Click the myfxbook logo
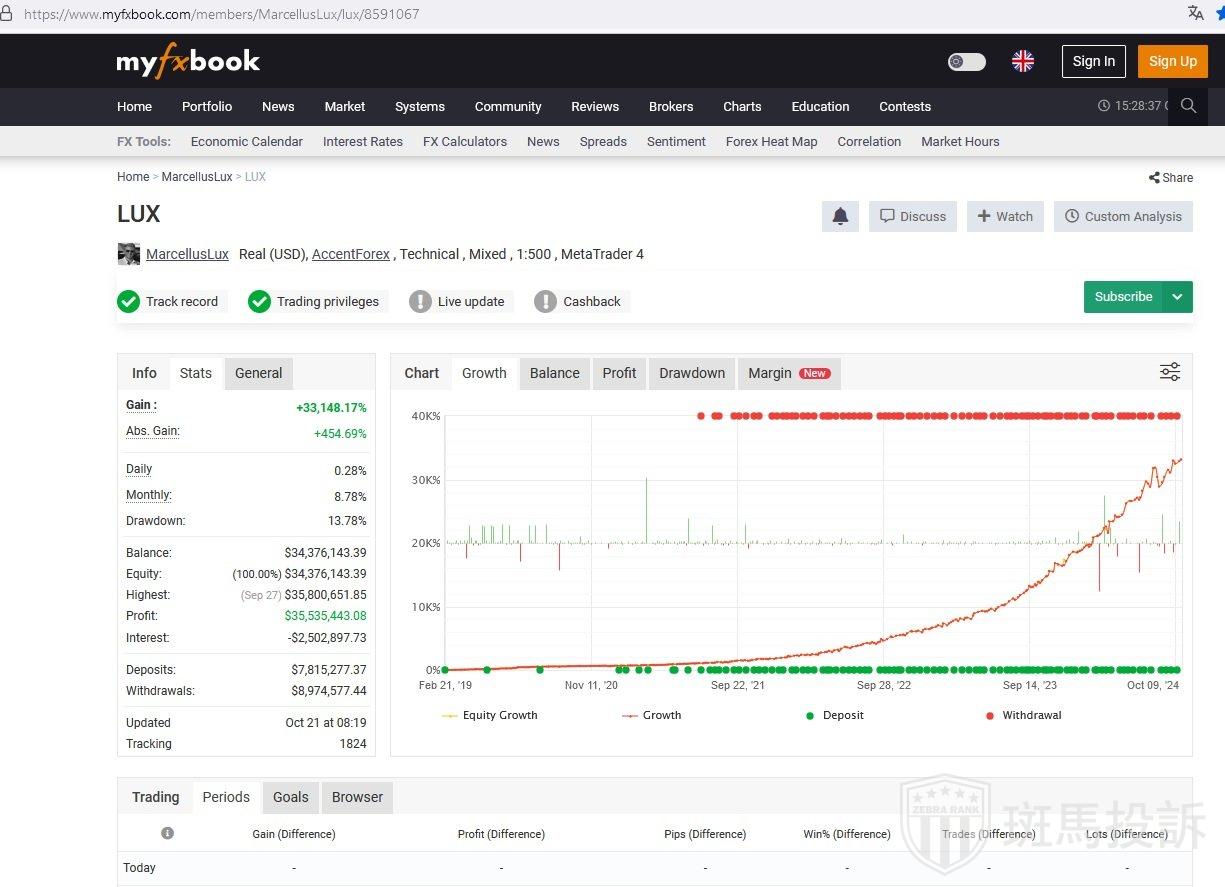Viewport: 1225px width, 887px height. coord(188,61)
